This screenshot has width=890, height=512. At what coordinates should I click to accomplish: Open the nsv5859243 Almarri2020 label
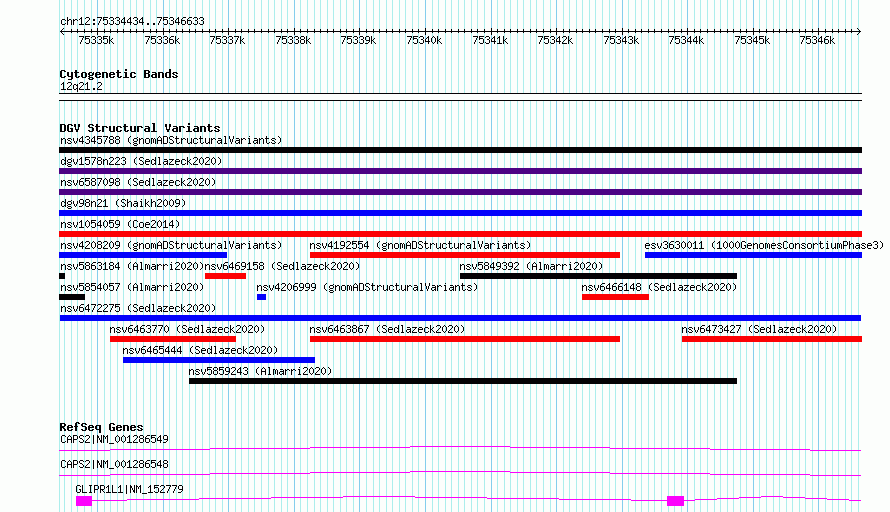coord(260,371)
